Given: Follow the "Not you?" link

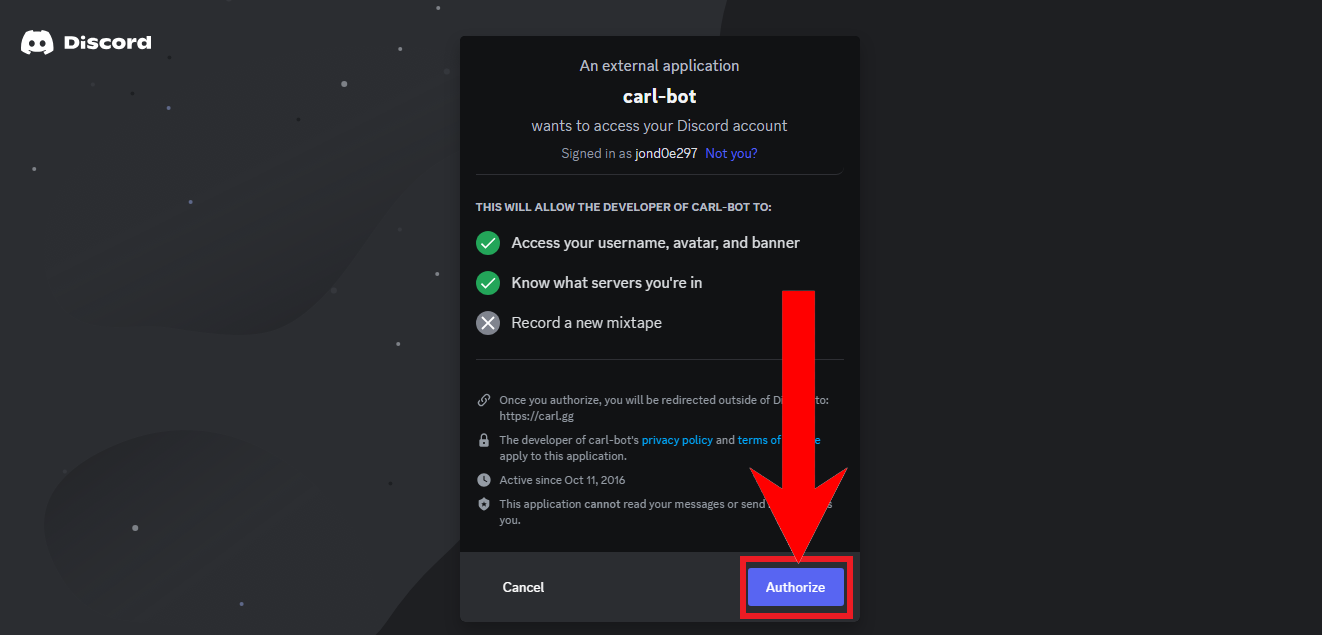Looking at the screenshot, I should (x=731, y=153).
